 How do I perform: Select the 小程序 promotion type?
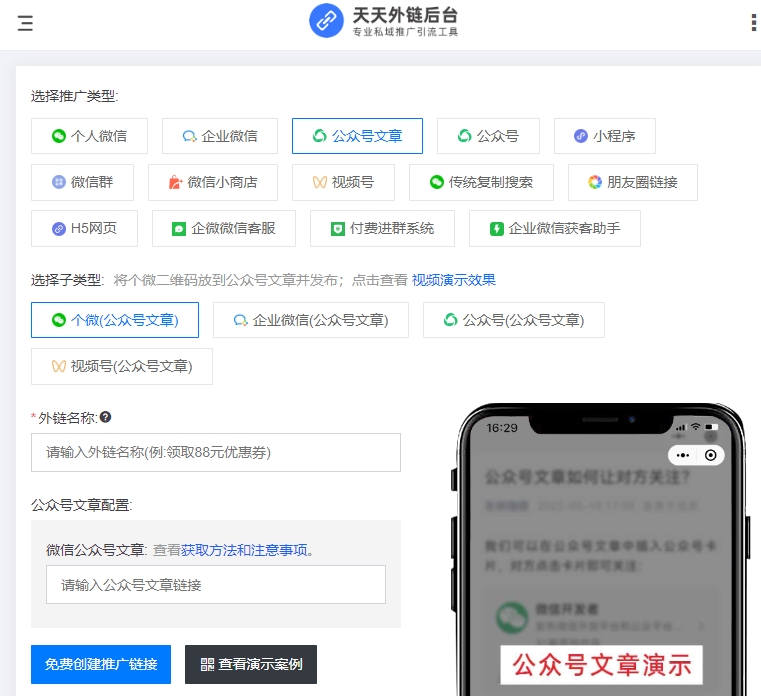tap(605, 136)
